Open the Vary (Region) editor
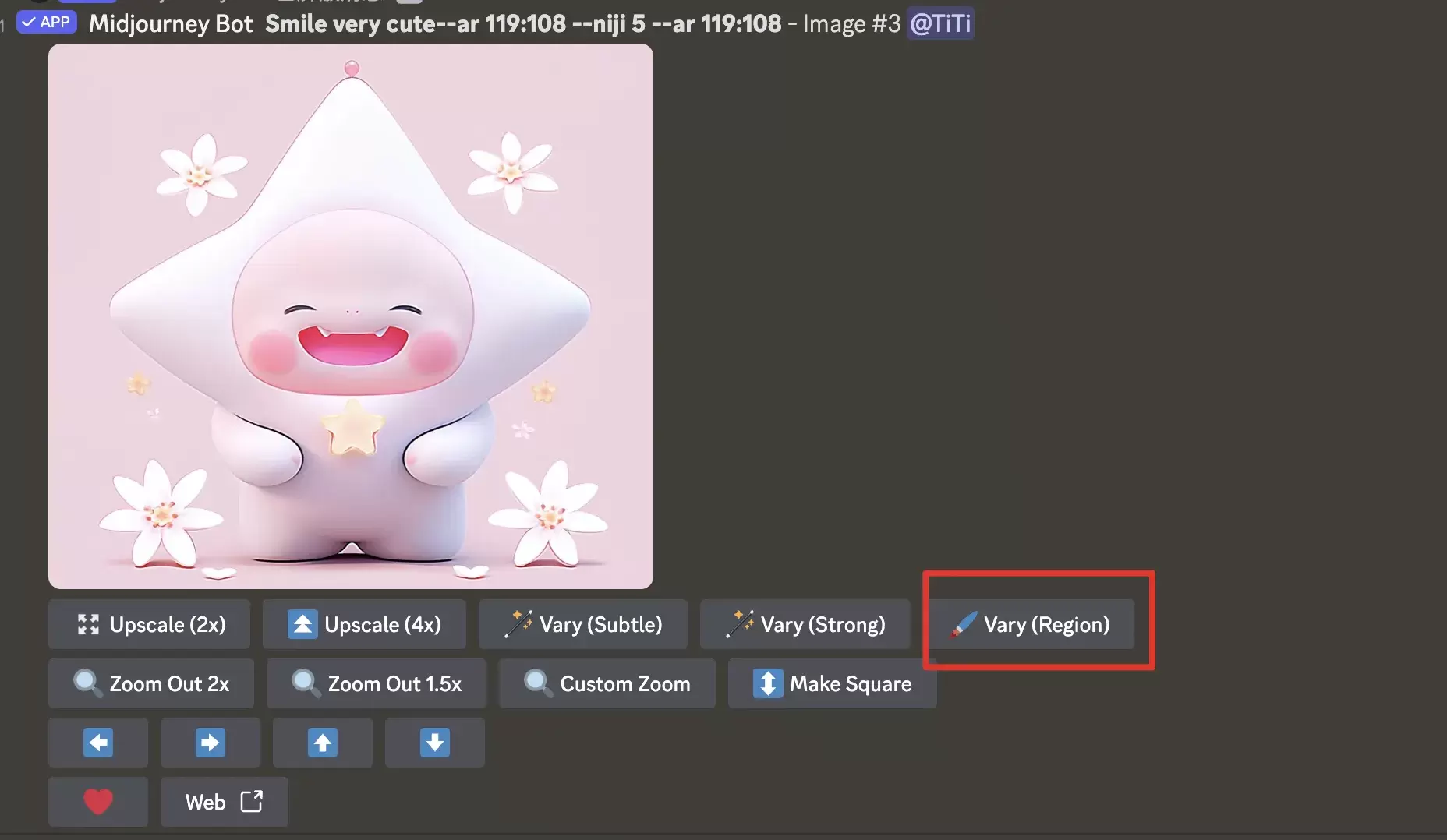Image resolution: width=1447 pixels, height=840 pixels. point(1029,624)
